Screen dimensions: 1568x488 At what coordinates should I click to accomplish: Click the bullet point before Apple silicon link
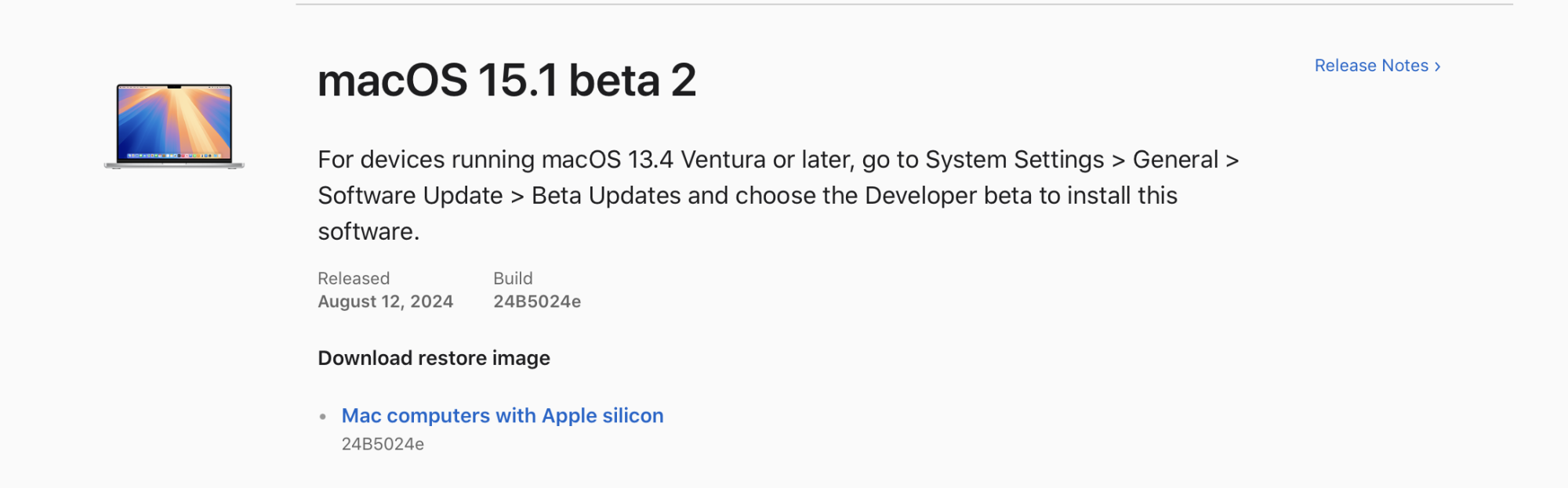[x=323, y=417]
